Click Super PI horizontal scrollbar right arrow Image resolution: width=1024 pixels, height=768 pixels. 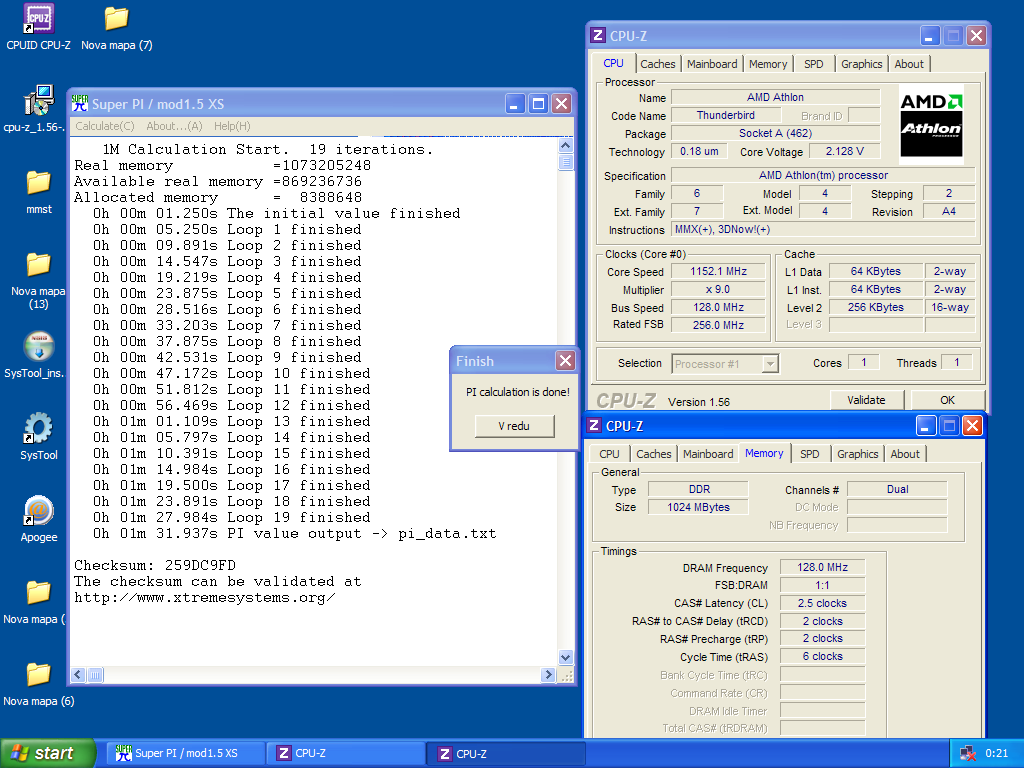click(x=548, y=675)
